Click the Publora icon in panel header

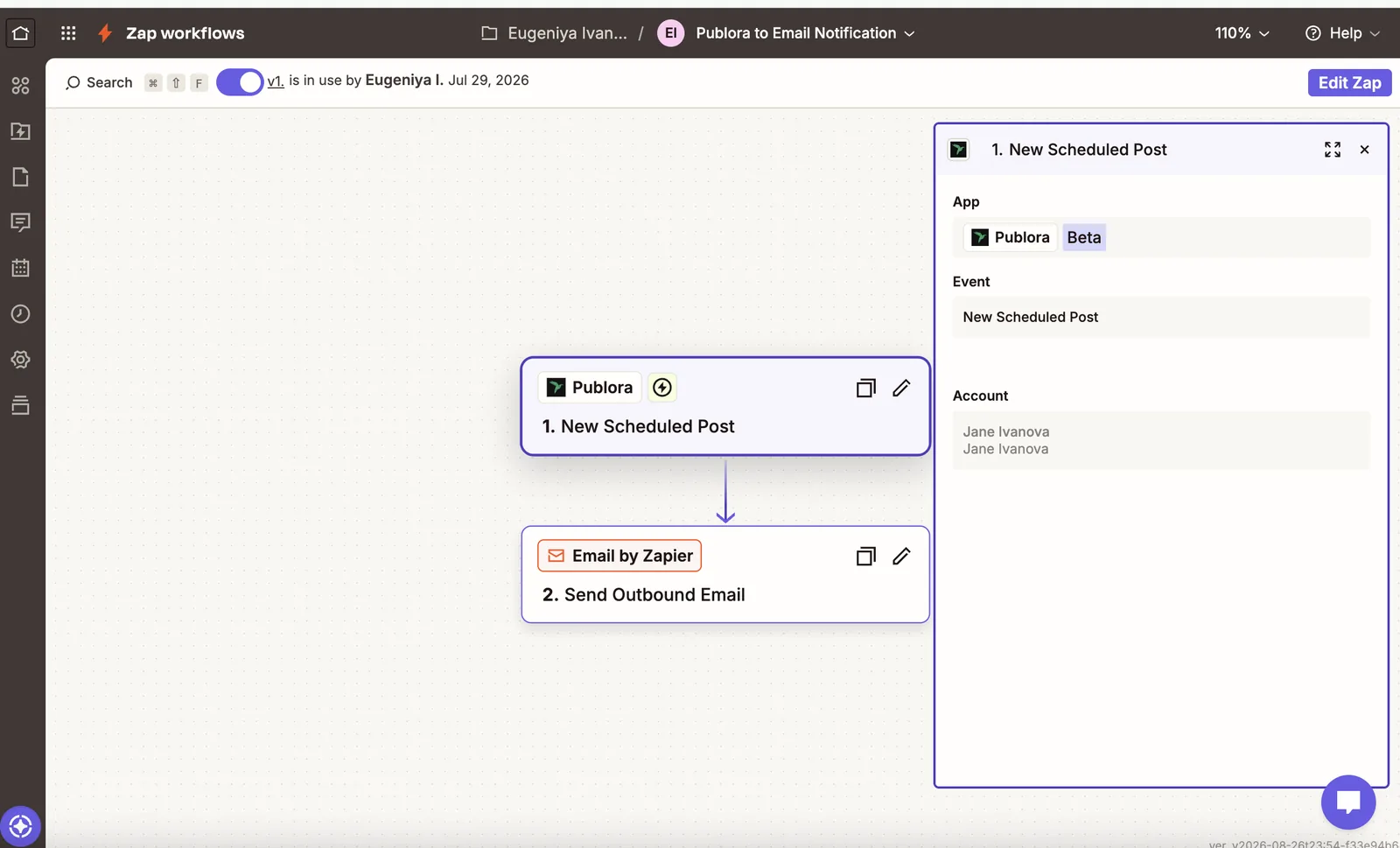coord(959,150)
